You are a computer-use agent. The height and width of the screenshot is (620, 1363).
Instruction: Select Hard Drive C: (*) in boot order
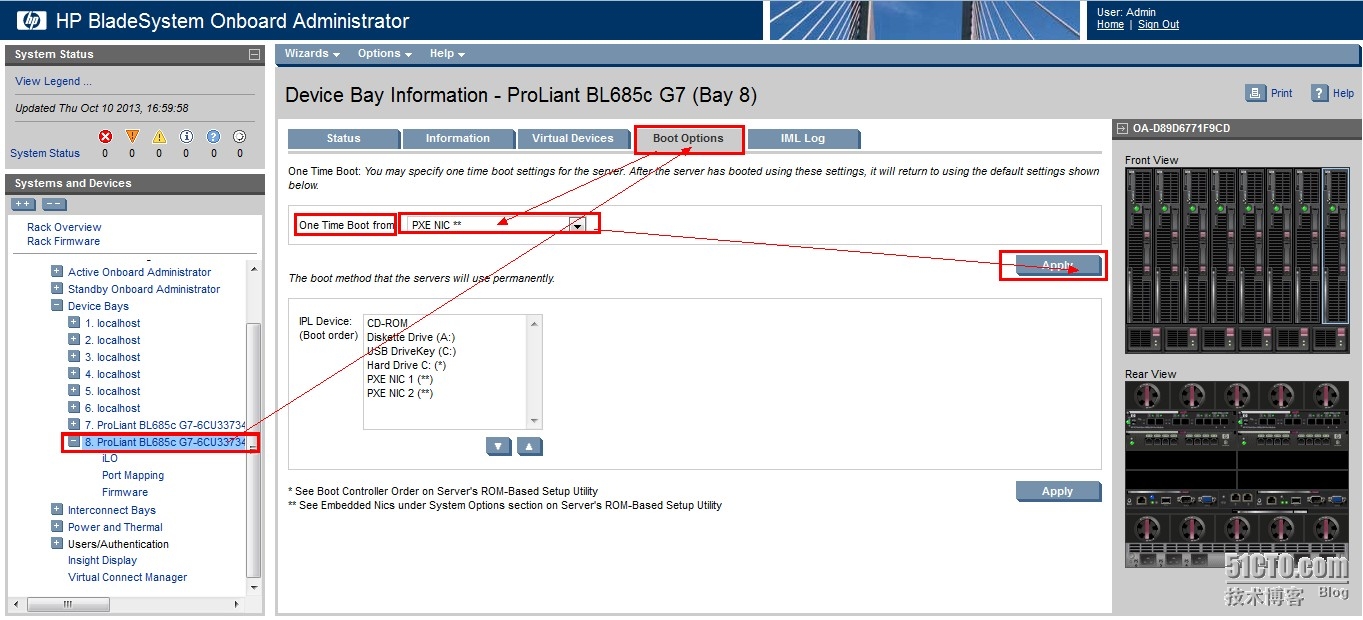pos(406,365)
